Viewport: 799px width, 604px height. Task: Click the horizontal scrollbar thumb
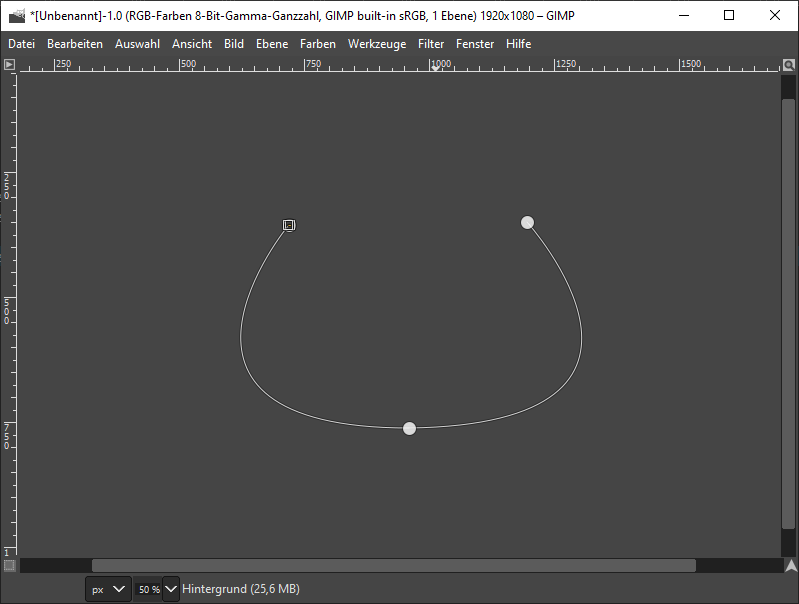click(x=393, y=566)
